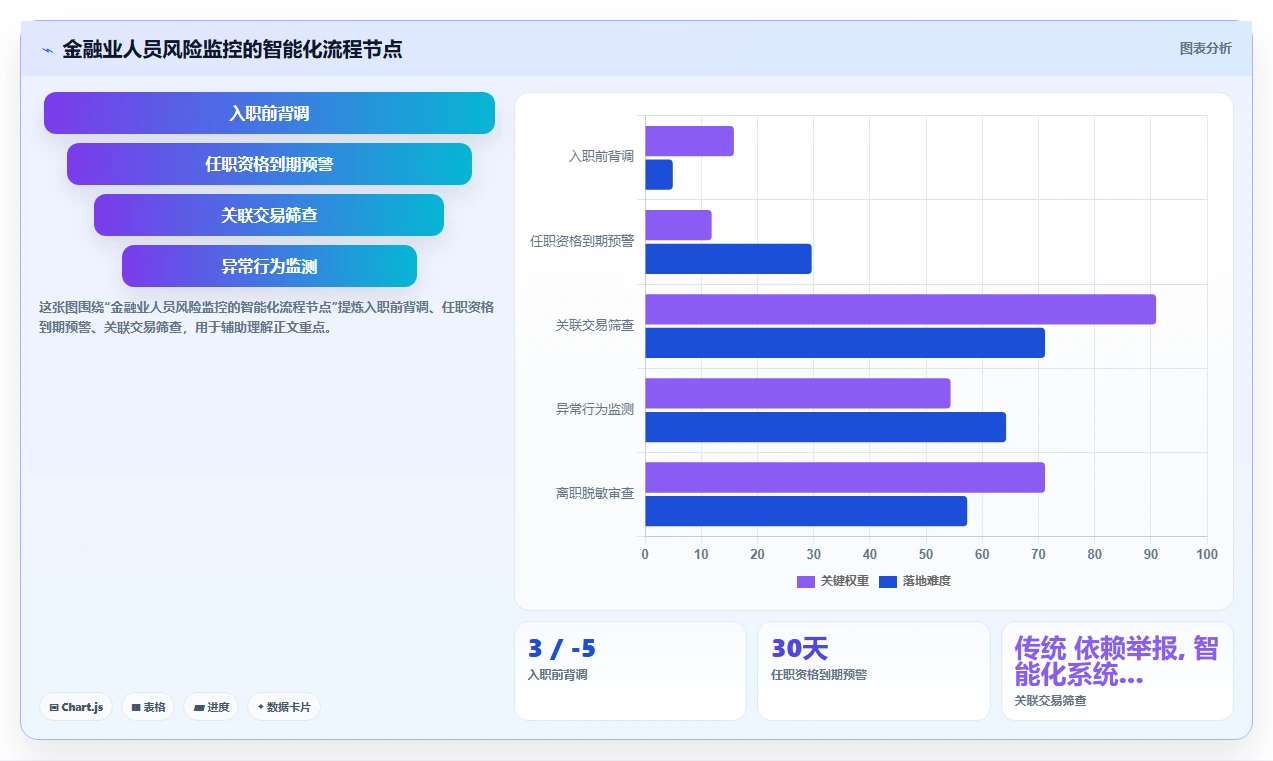Click the page title 金融业人员风险监控的智能化流程节点
Viewport: 1273px width, 761px height.
tap(232, 49)
